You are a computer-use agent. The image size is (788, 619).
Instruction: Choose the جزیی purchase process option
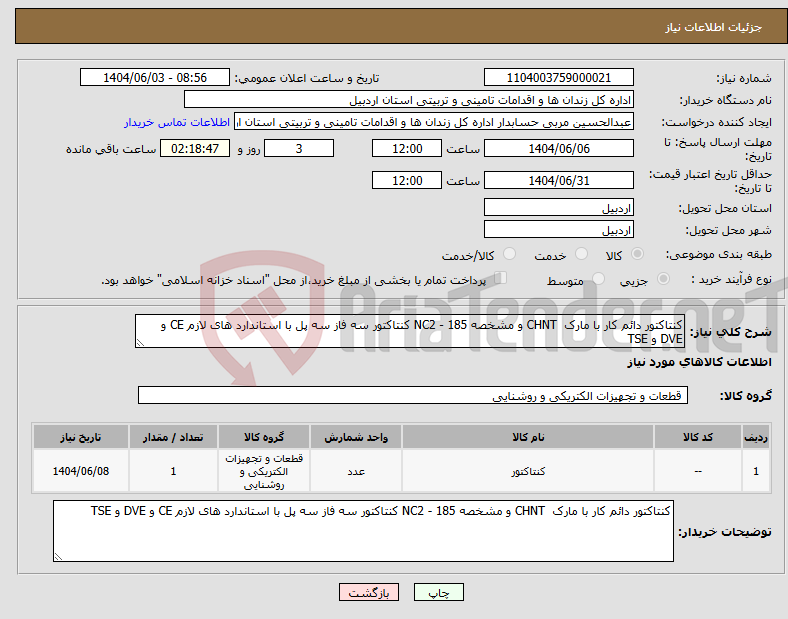(x=663, y=279)
